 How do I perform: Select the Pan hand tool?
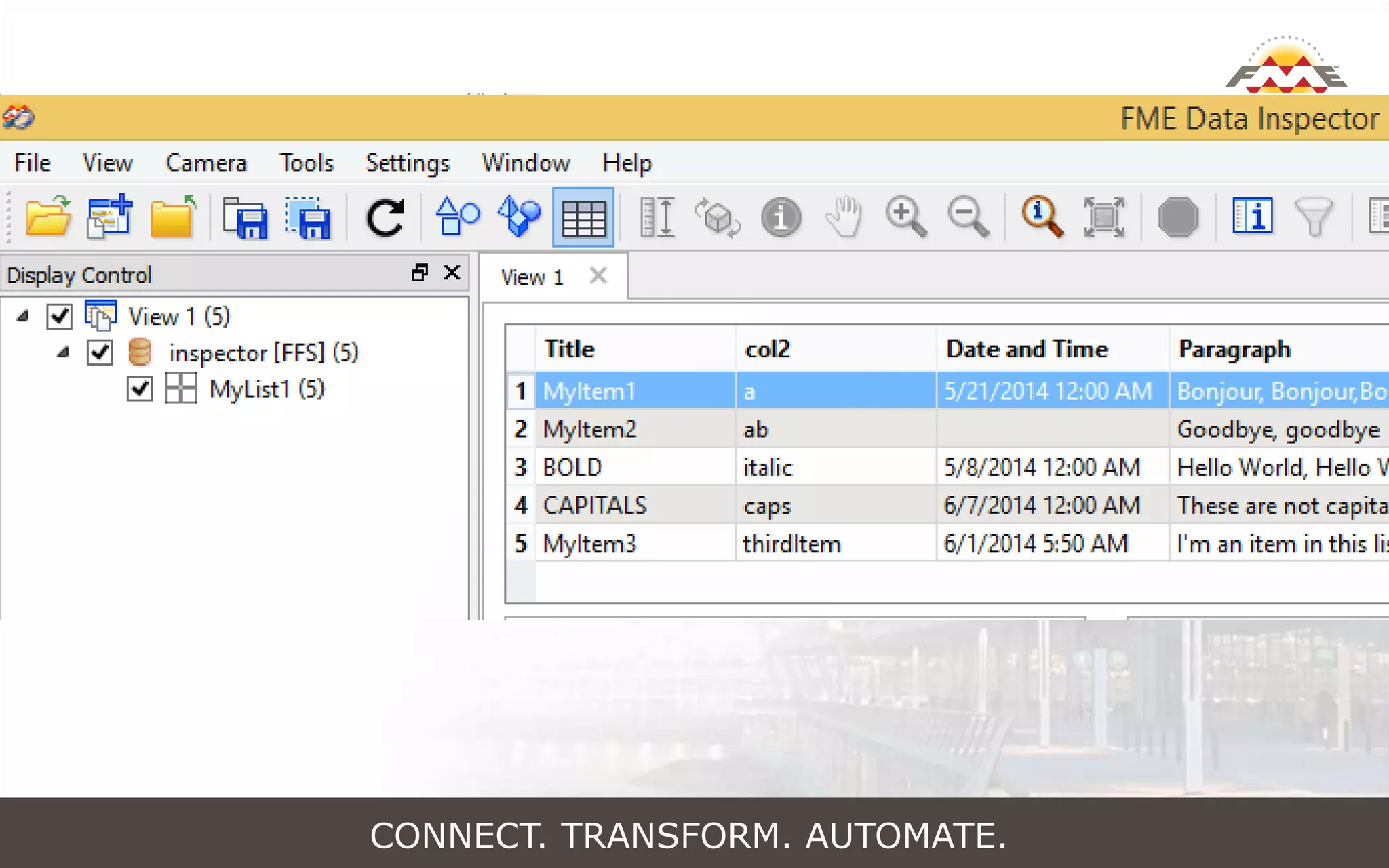[x=844, y=217]
